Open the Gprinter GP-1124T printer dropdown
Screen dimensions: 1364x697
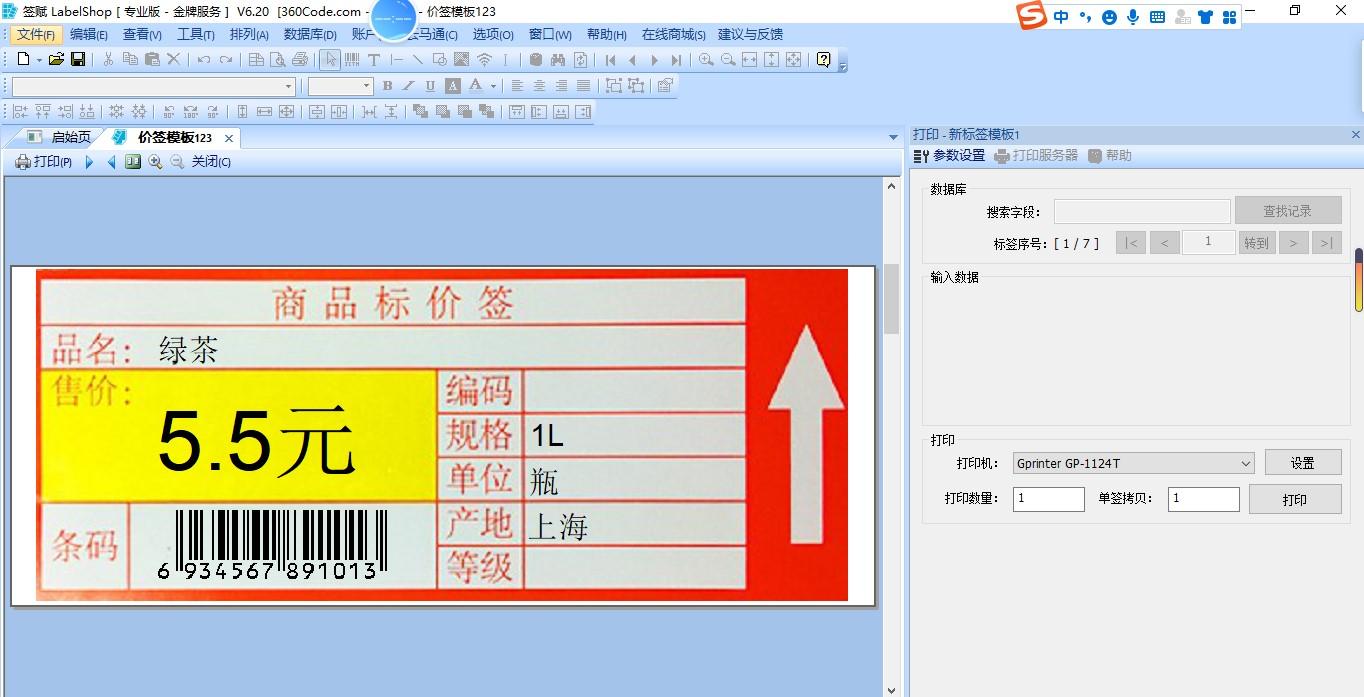point(1133,462)
